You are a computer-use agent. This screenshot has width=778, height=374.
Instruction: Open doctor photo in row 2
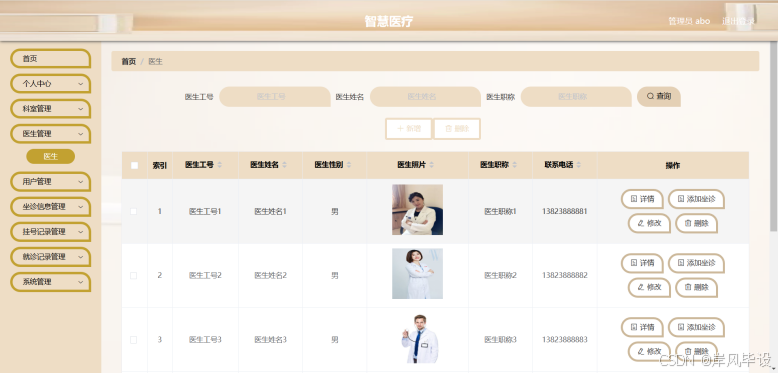[417, 274]
